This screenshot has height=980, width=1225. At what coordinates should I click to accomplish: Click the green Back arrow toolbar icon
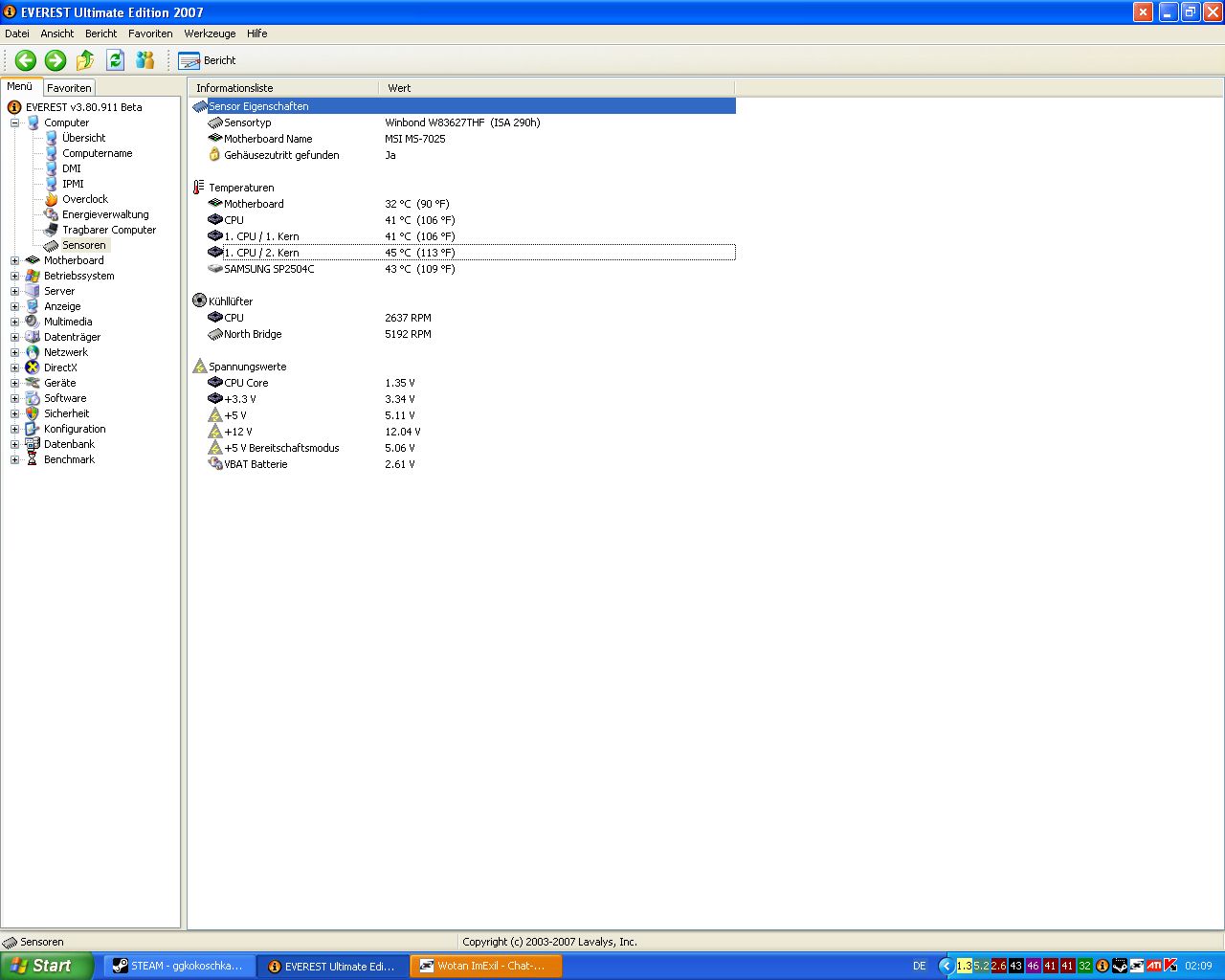[26, 60]
